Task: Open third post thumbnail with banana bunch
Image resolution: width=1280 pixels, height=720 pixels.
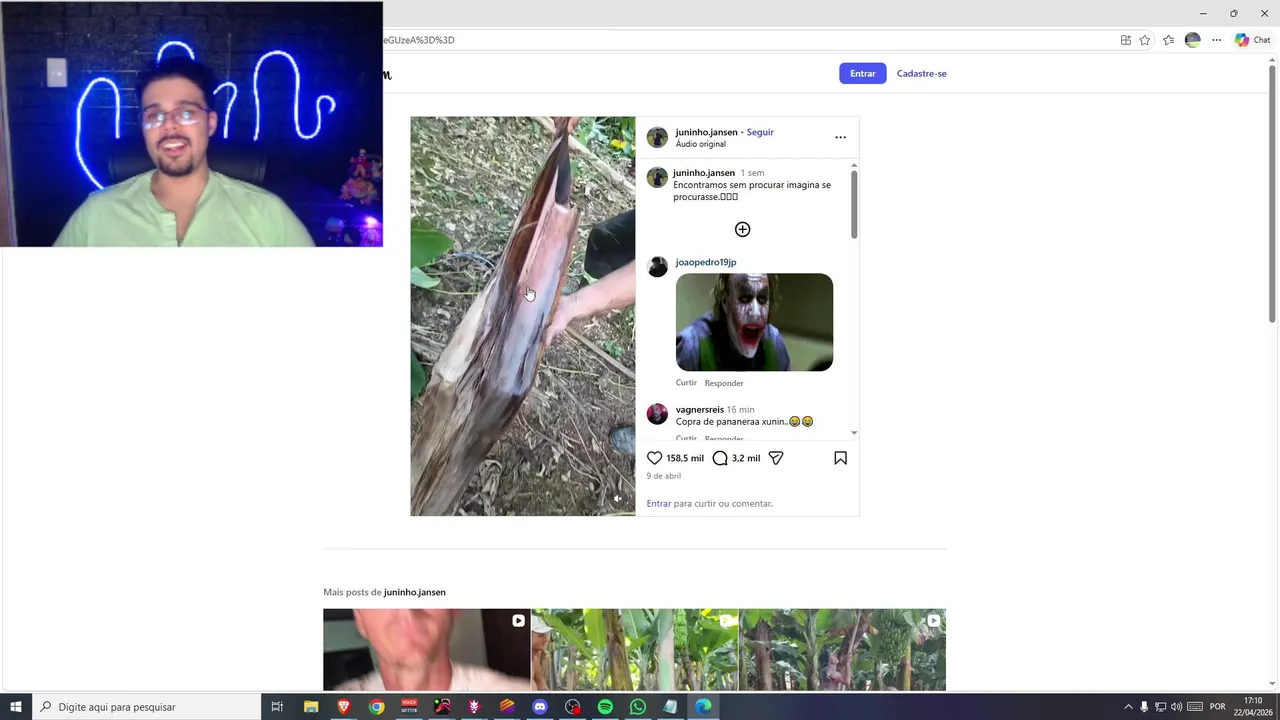Action: pos(842,649)
